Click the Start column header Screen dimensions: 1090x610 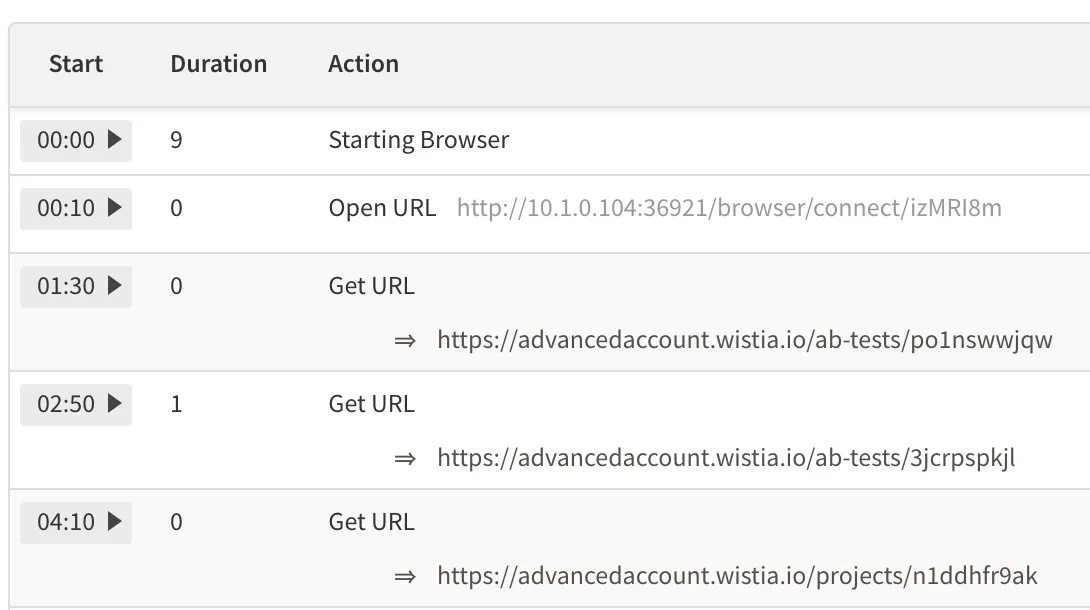76,64
